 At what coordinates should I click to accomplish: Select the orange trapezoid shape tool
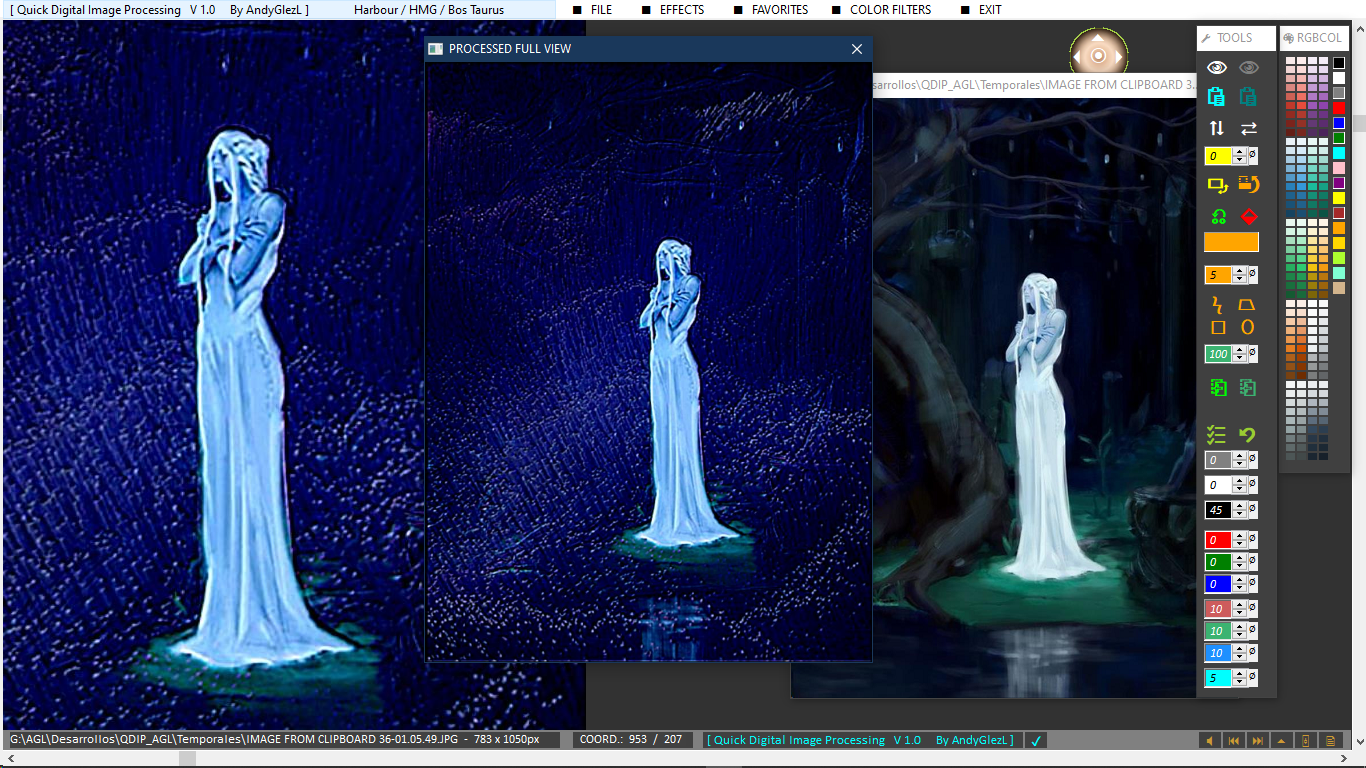1248,304
